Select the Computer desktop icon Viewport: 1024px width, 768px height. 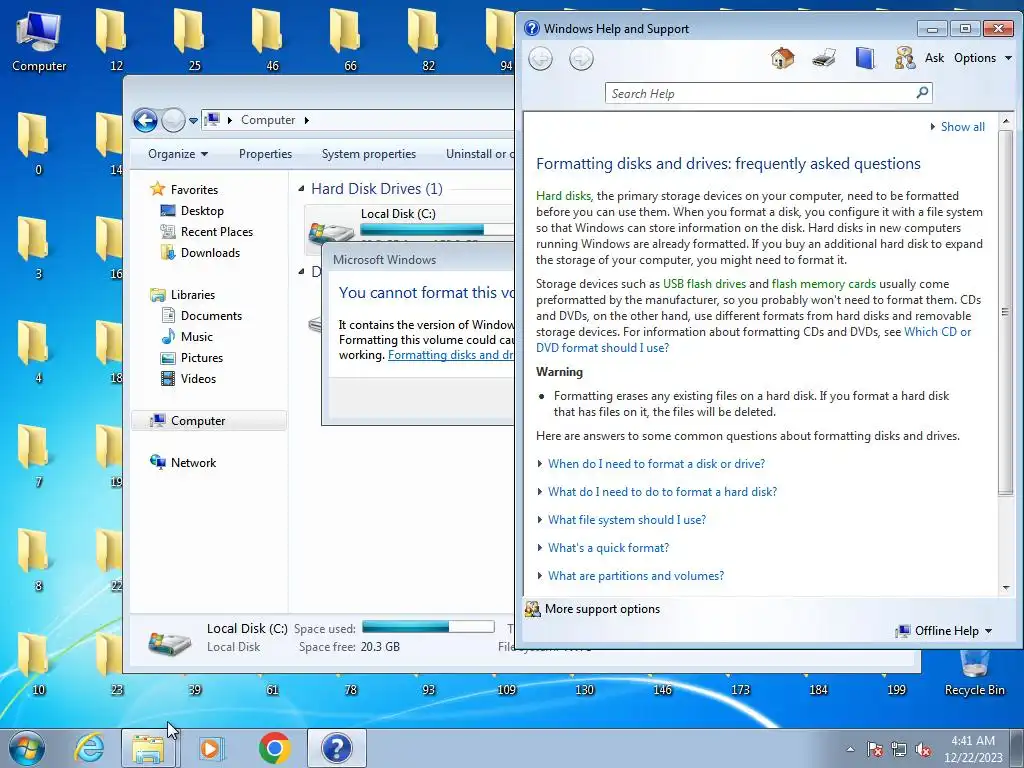39,41
